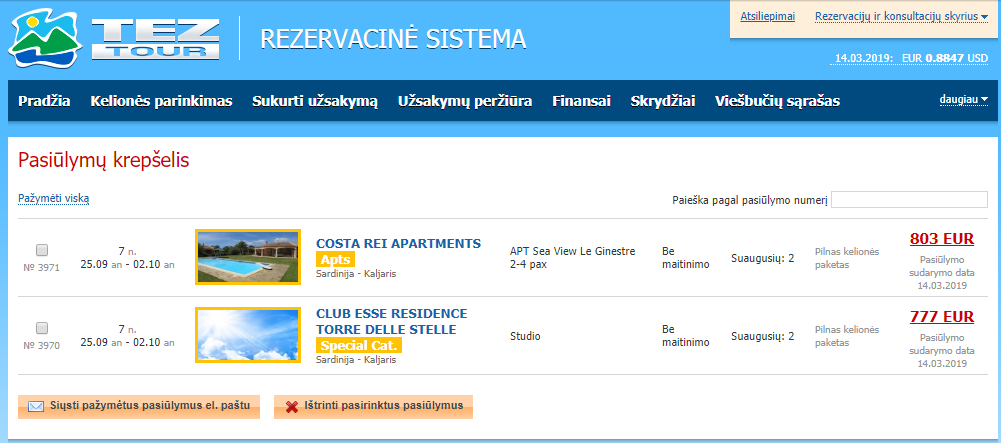Open Finansai menu item
The image size is (1001, 443).
tap(582, 101)
